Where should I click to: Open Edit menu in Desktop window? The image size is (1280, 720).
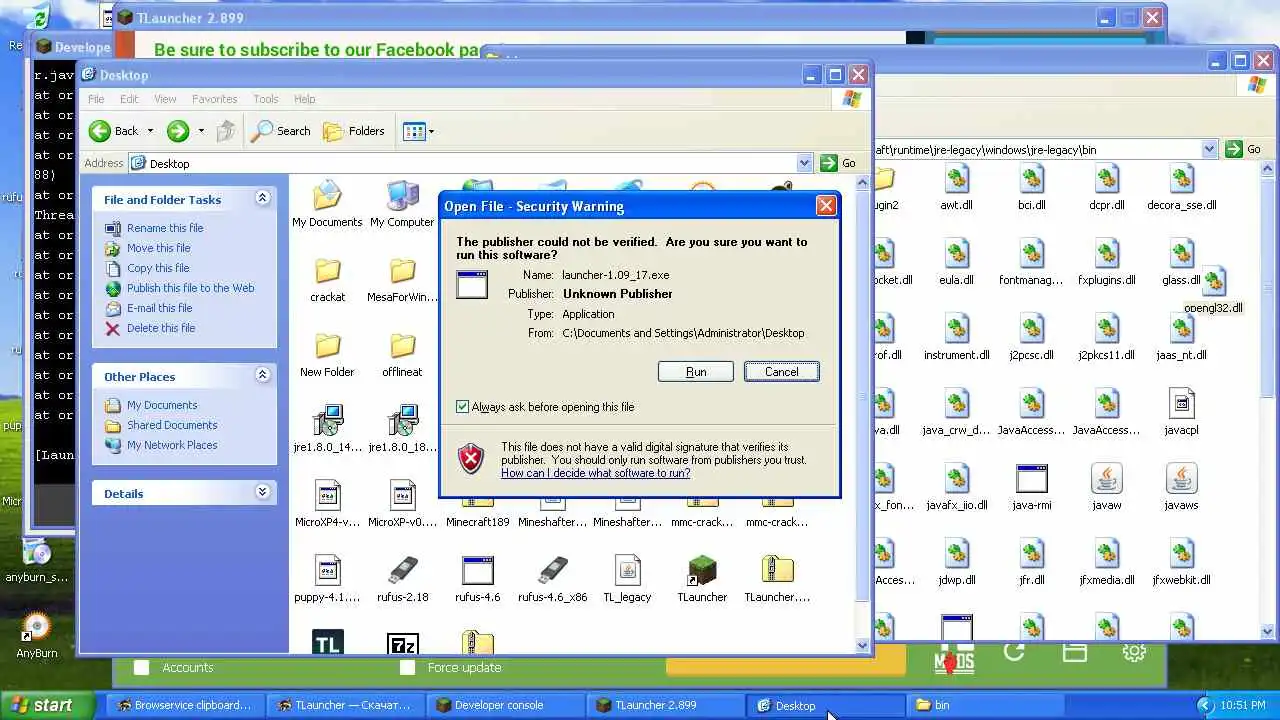point(129,99)
